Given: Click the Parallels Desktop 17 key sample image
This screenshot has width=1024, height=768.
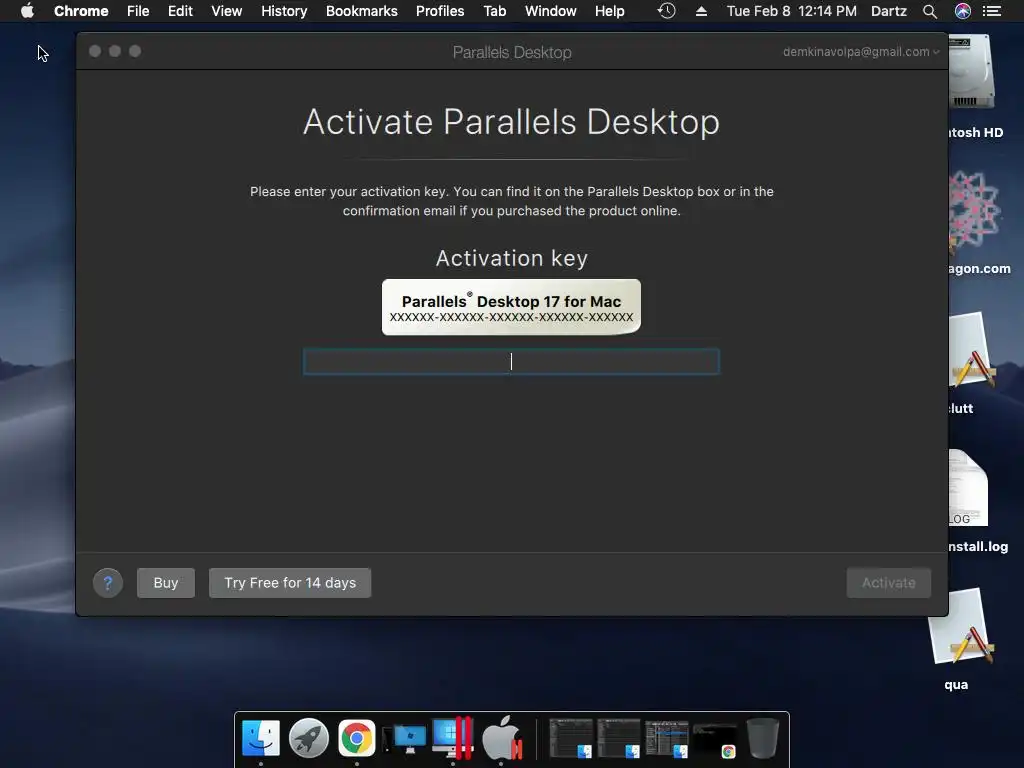Looking at the screenshot, I should point(511,307).
